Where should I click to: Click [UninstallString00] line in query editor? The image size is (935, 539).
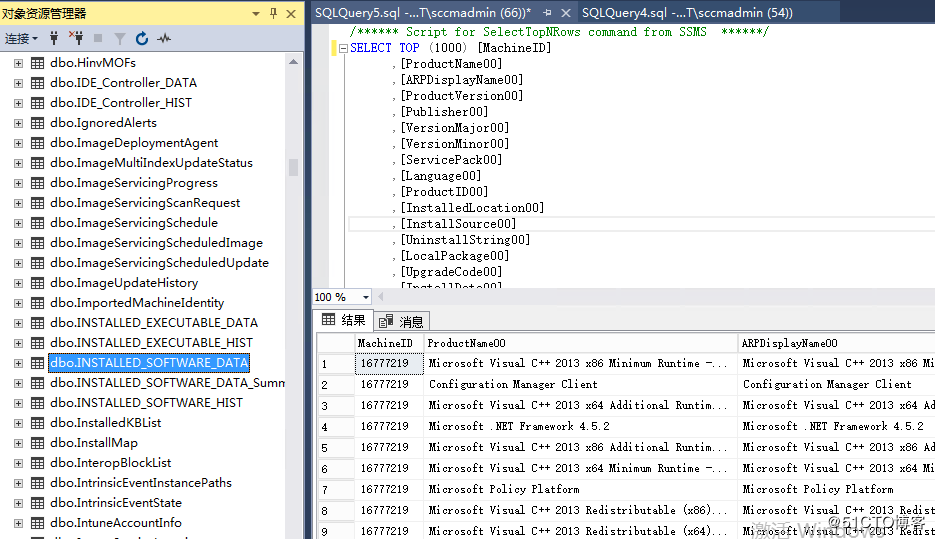(465, 240)
